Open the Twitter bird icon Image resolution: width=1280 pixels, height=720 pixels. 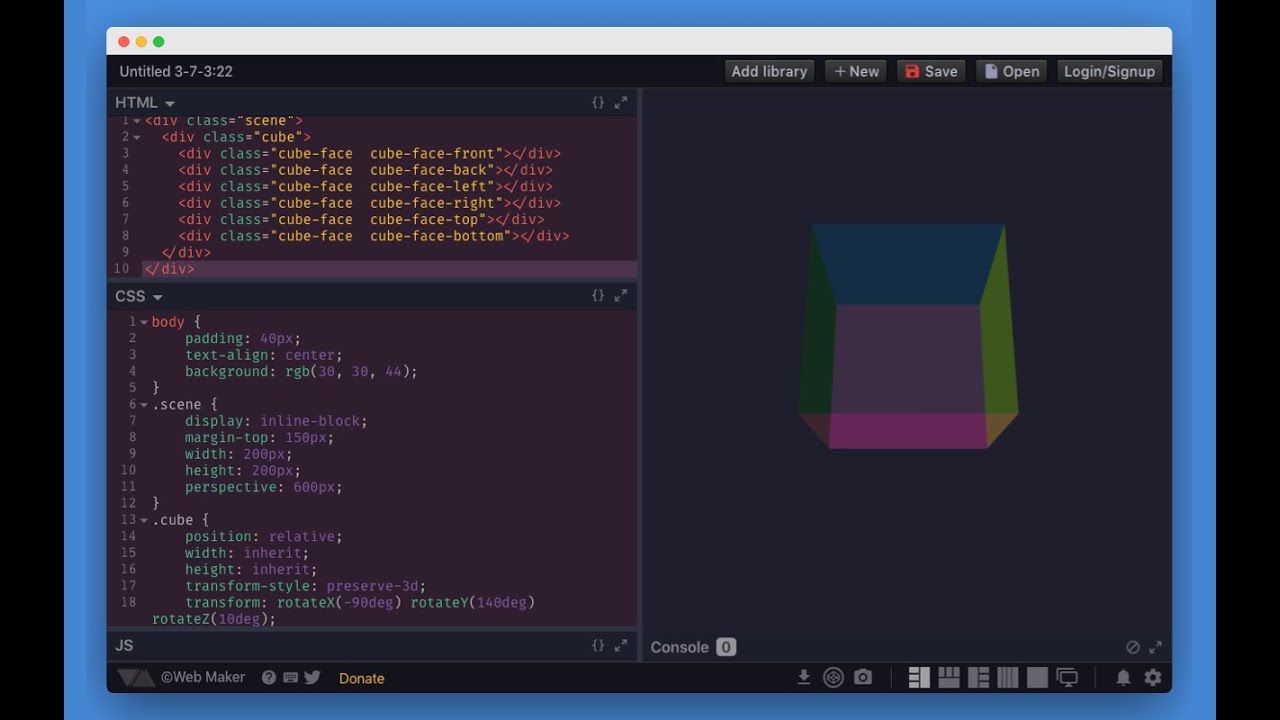pos(312,677)
